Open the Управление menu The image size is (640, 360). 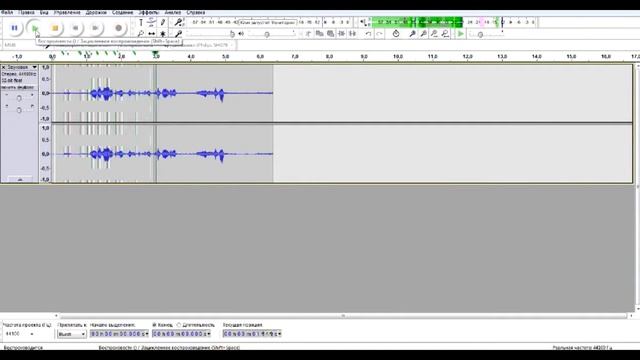[x=67, y=13]
